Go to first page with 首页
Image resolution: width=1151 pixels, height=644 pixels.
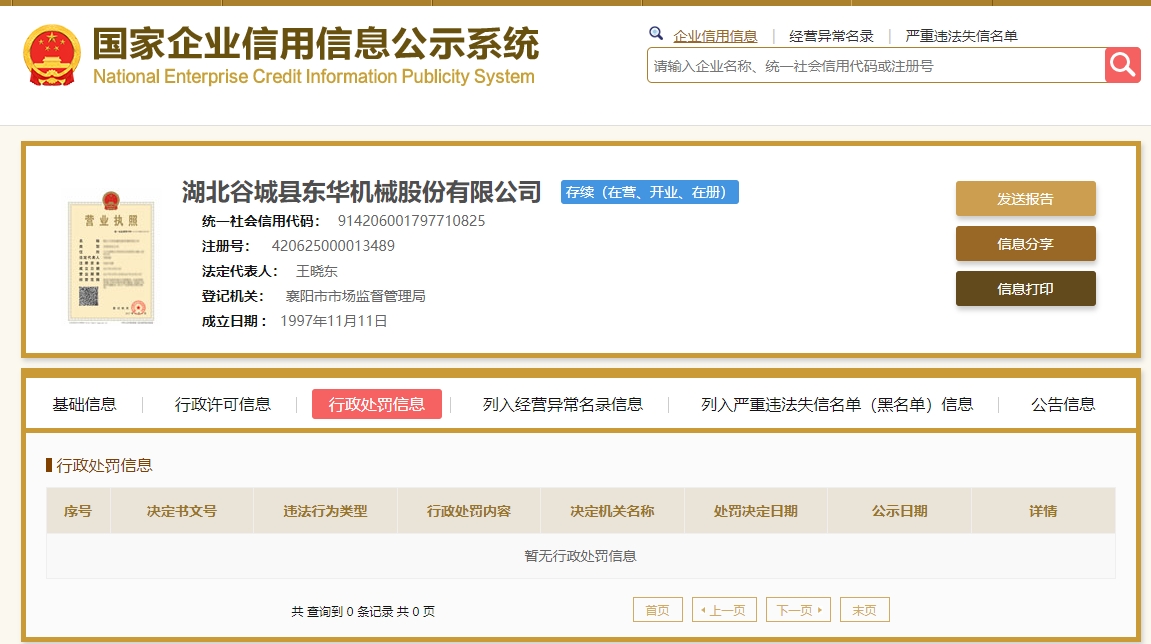pyautogui.click(x=658, y=609)
